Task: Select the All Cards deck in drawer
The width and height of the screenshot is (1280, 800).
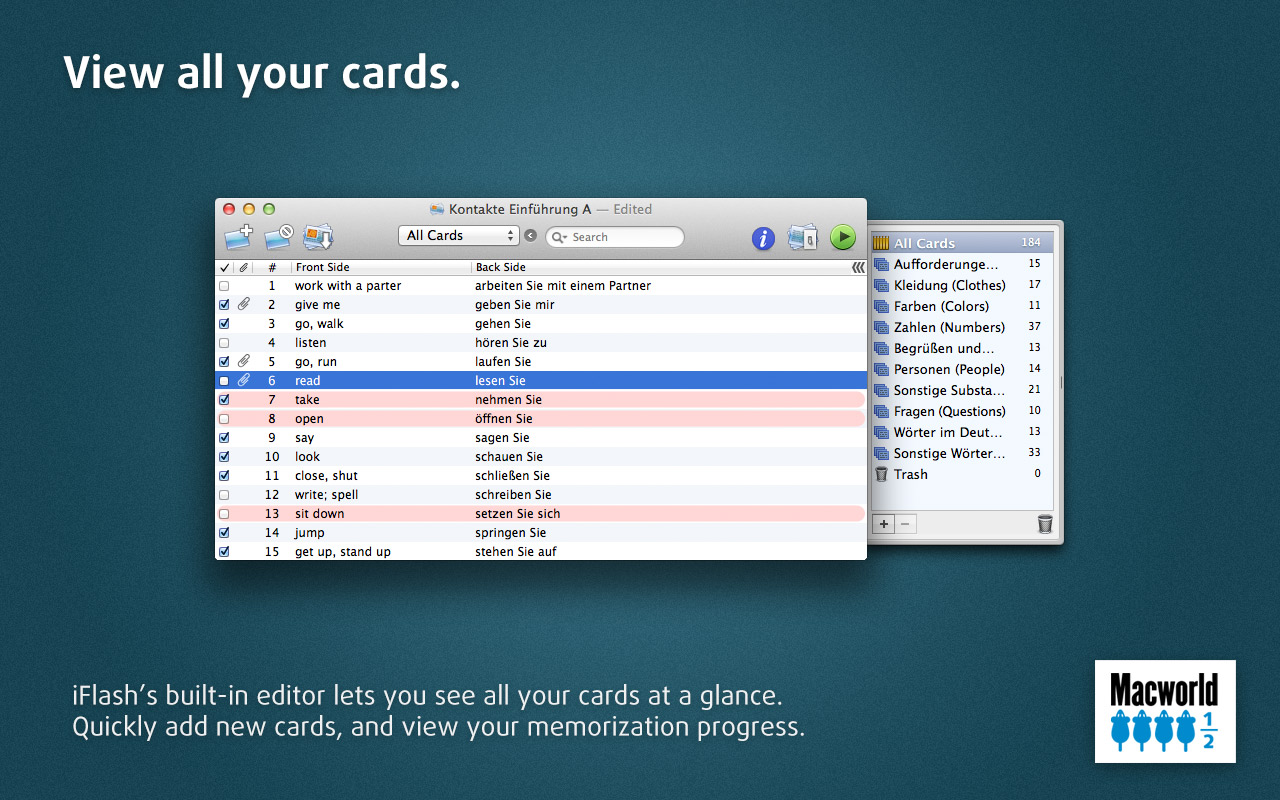Action: [x=962, y=243]
